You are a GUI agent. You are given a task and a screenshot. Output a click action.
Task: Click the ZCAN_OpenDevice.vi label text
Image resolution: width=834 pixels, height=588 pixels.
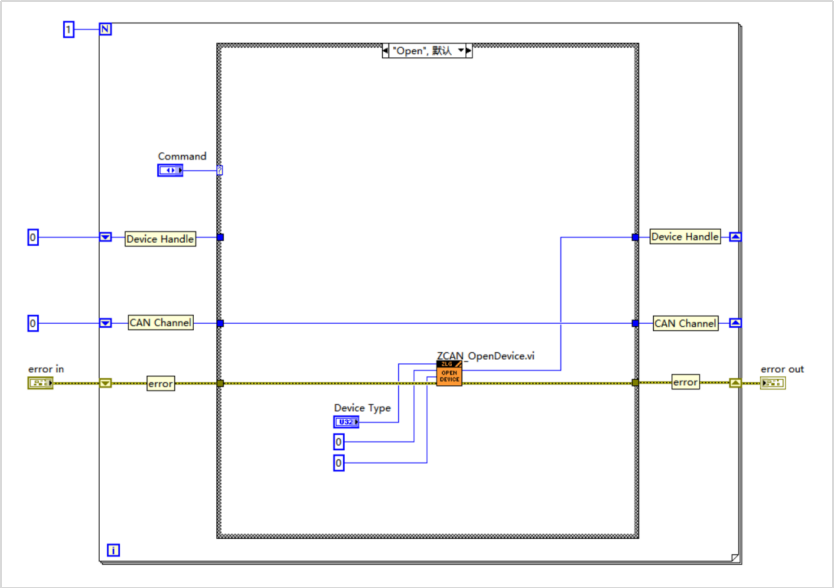486,355
